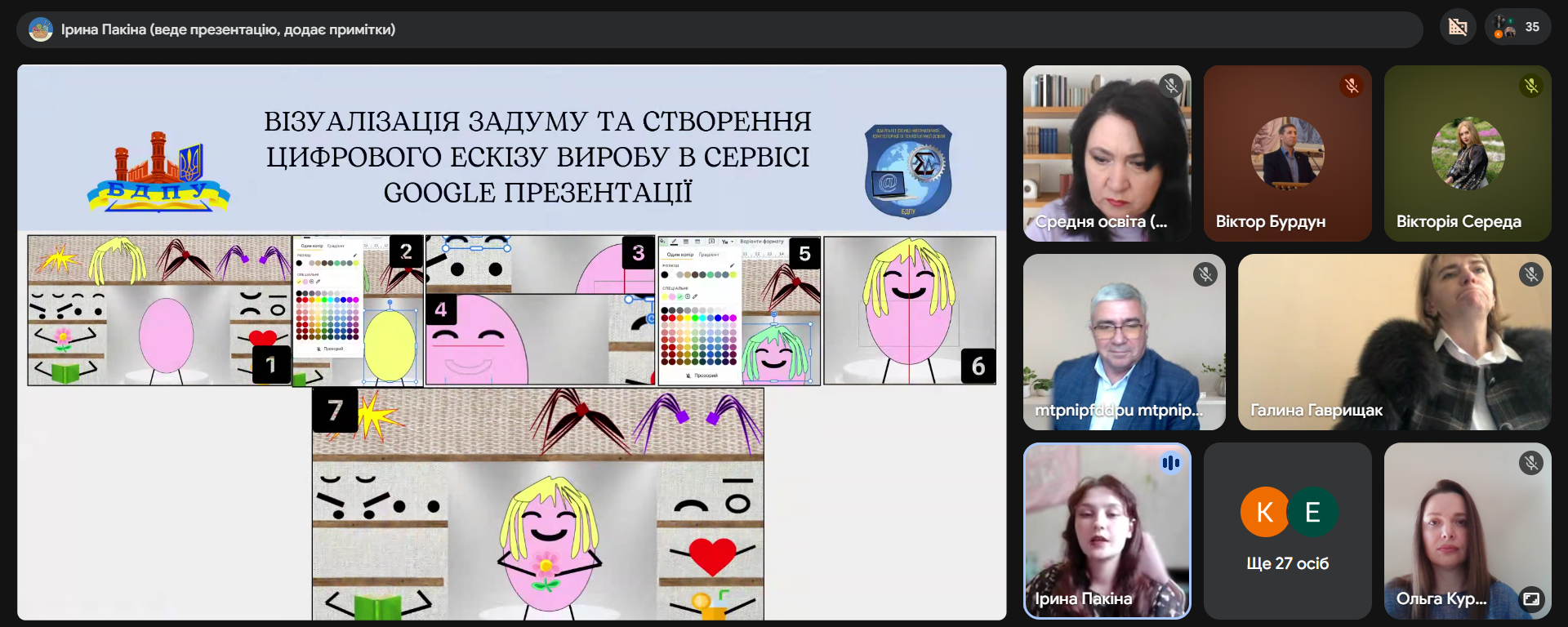The image size is (1568, 627).
Task: Click the muted mic icon on mtpnipfddpu tile
Action: pyautogui.click(x=1205, y=274)
